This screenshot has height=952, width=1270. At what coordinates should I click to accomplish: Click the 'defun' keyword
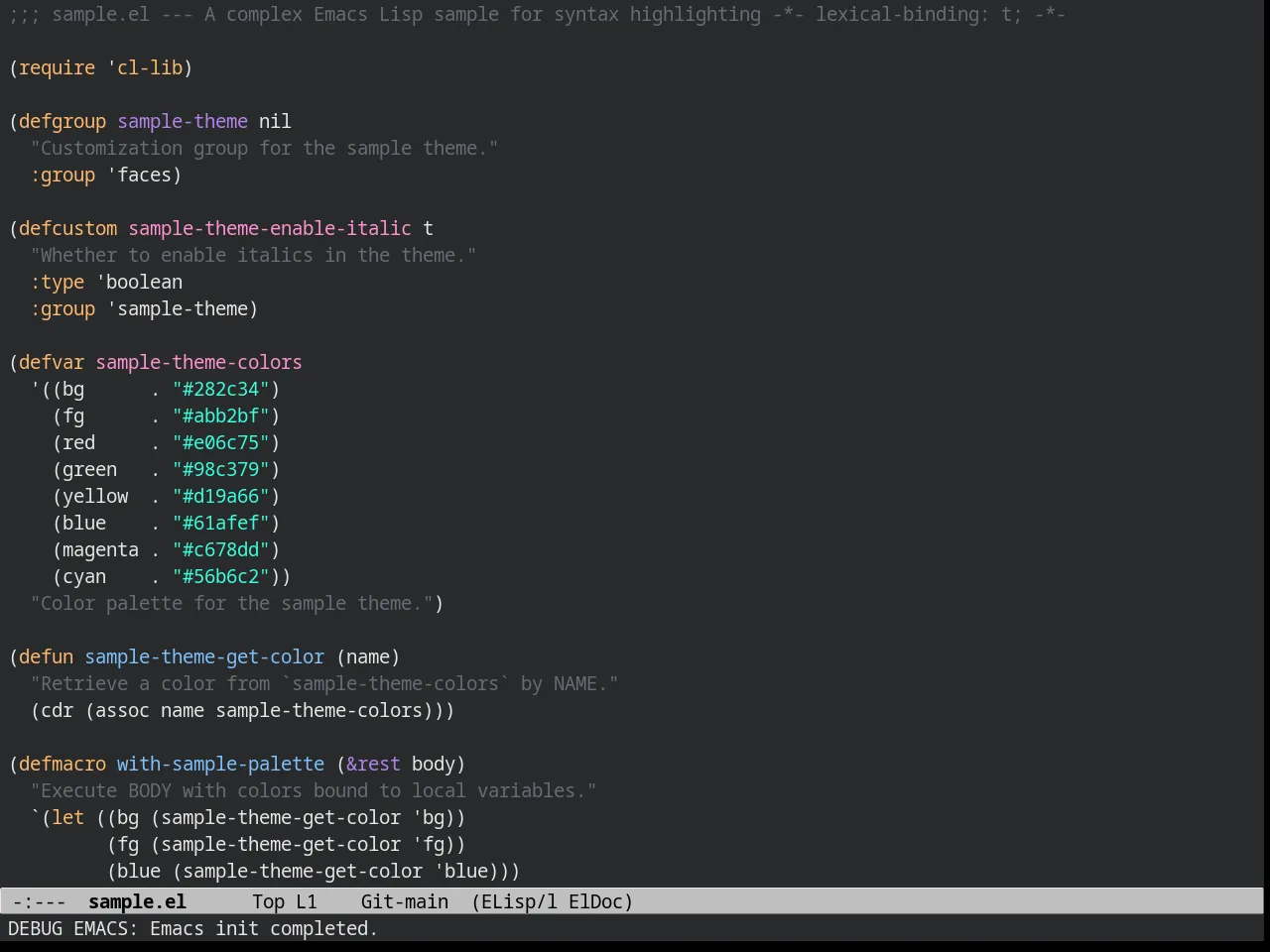click(x=46, y=656)
